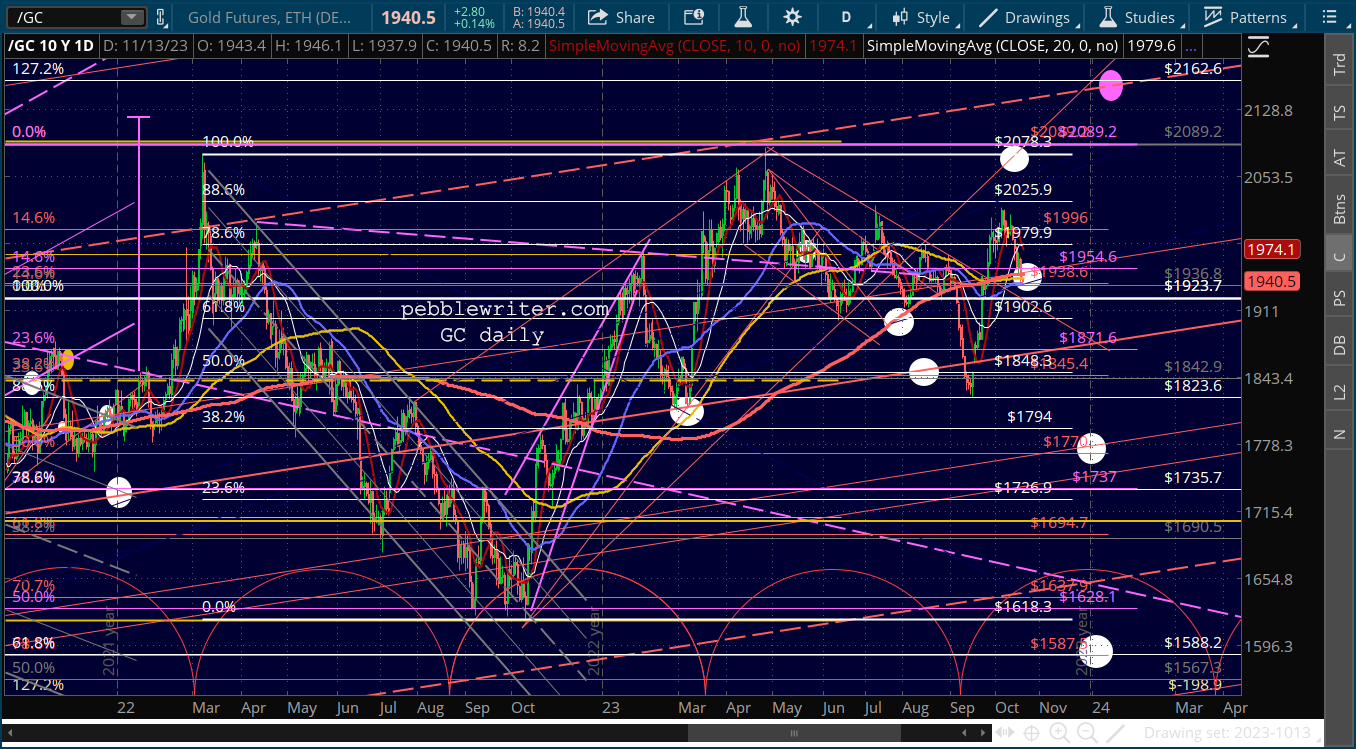Open the symbol dropdown for /GC
1356x749 pixels.
pyautogui.click(x=132, y=17)
